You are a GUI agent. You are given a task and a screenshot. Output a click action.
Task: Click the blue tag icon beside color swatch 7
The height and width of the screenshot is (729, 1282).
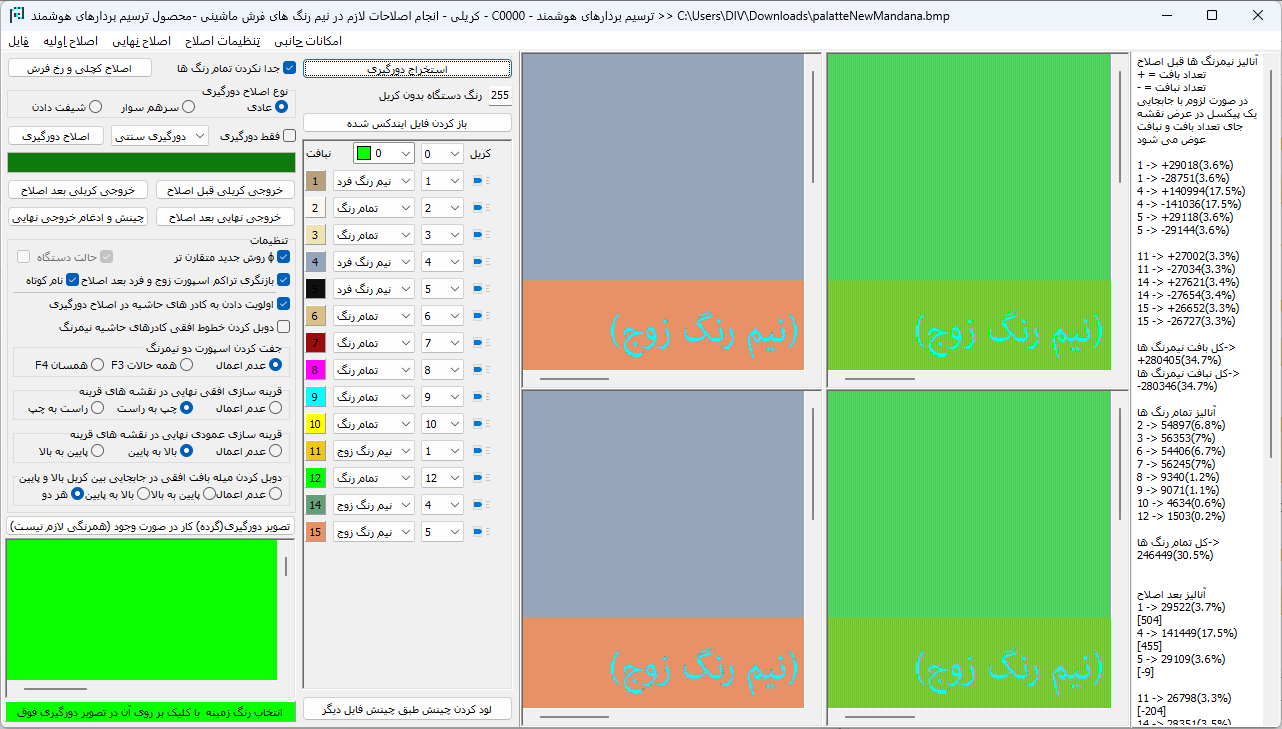pos(477,343)
